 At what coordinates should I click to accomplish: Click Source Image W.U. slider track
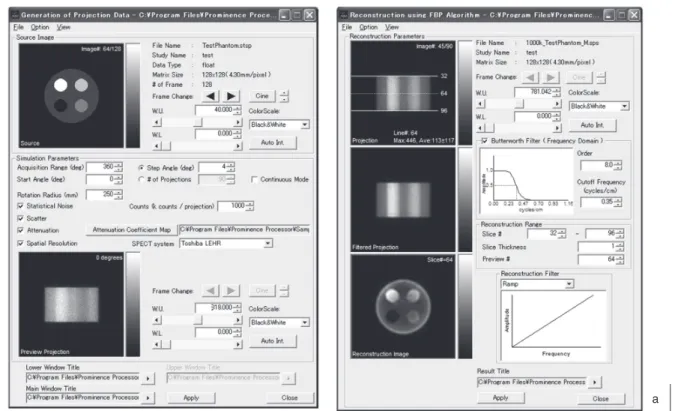(x=197, y=123)
